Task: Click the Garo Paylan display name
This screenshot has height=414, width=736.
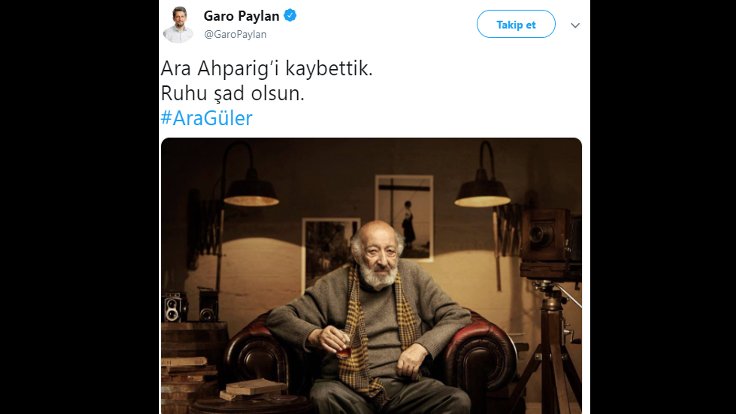Action: [x=241, y=16]
